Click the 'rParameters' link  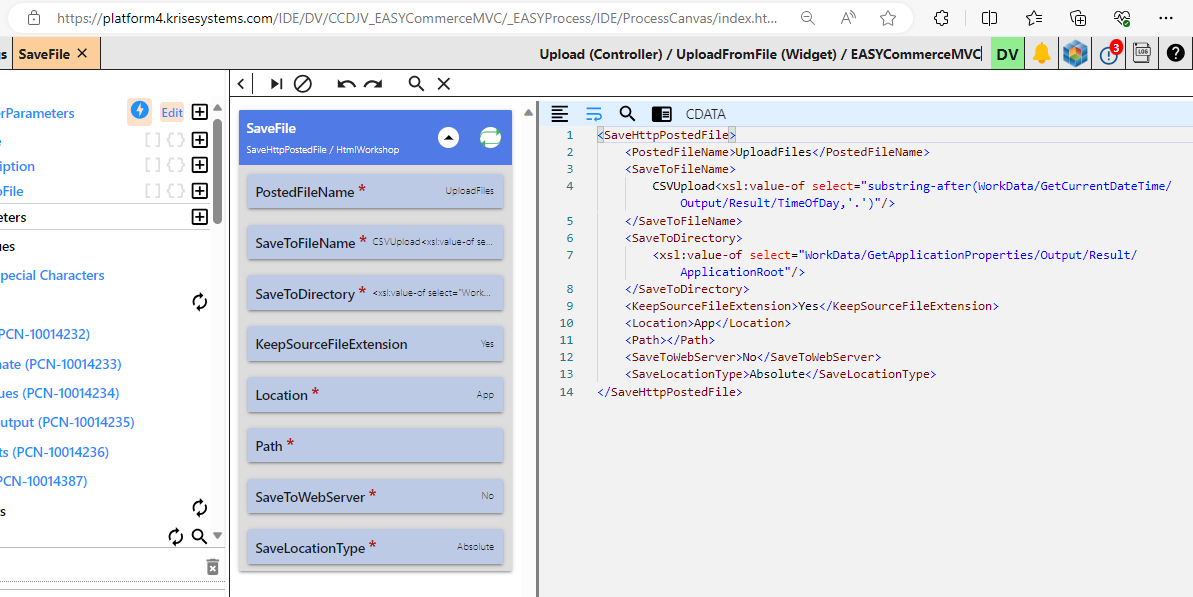(x=37, y=113)
